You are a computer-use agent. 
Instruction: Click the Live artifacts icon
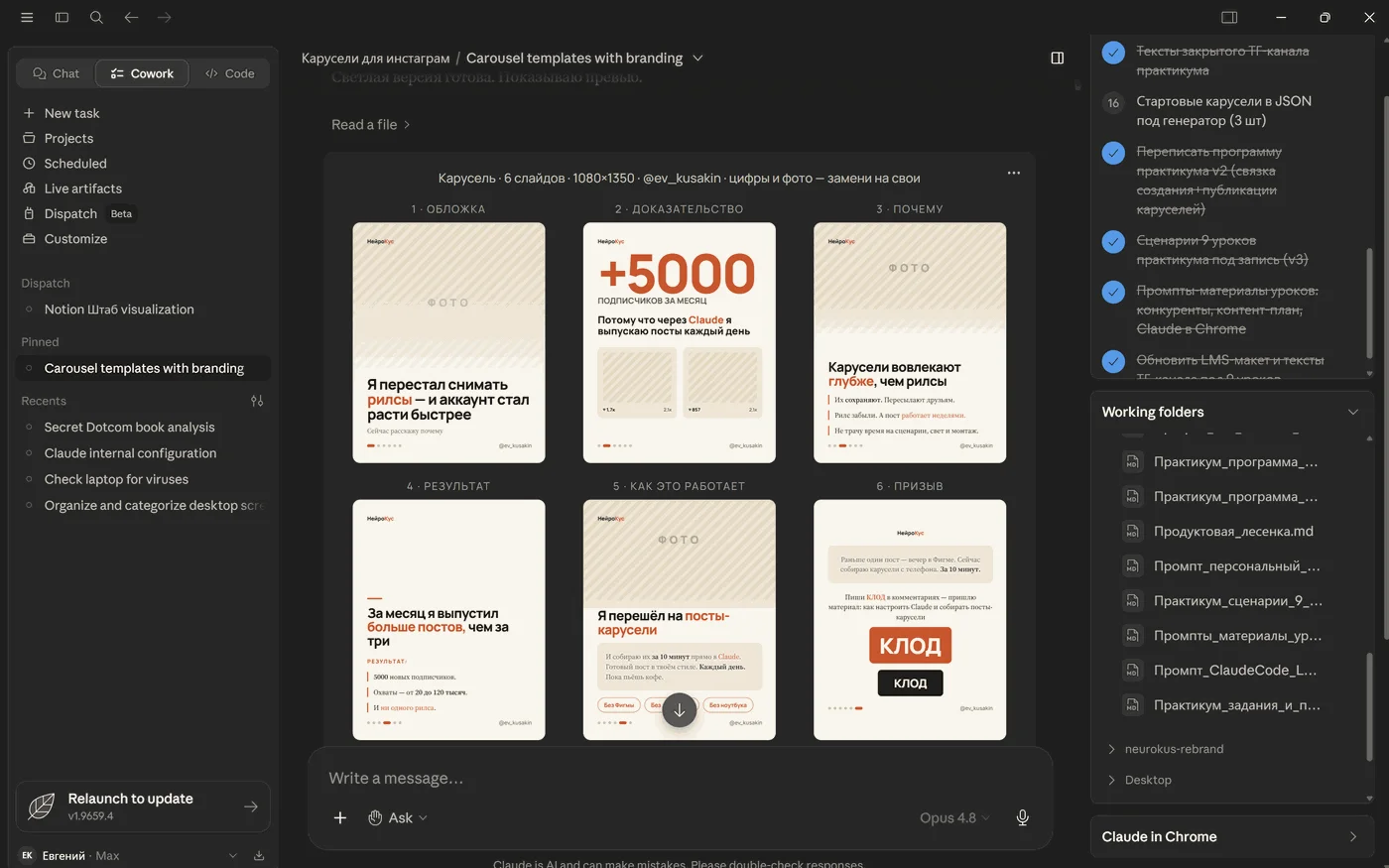click(x=29, y=188)
